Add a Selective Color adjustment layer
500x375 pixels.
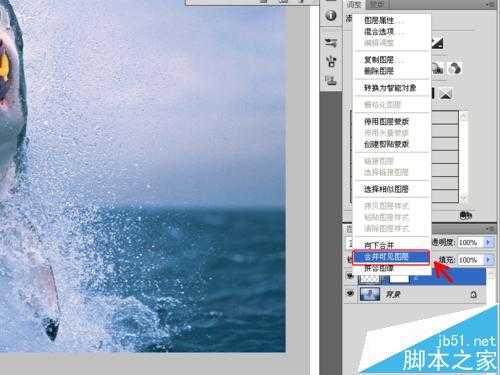446,94
